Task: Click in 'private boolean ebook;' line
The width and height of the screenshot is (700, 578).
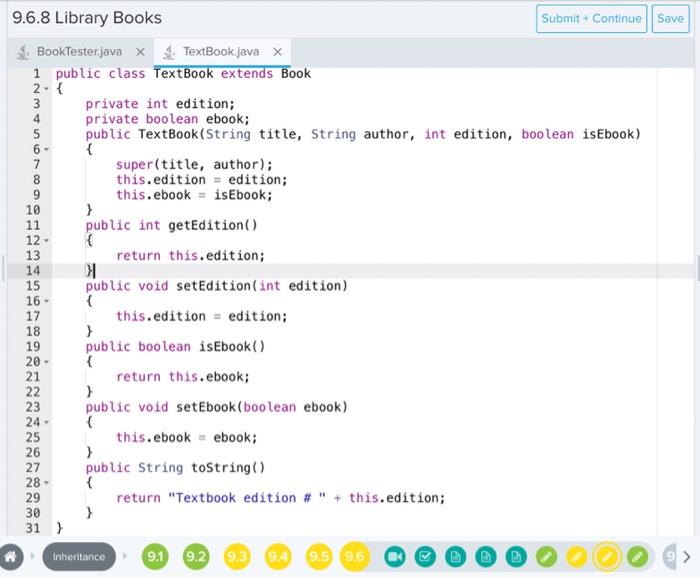Action: click(x=167, y=119)
